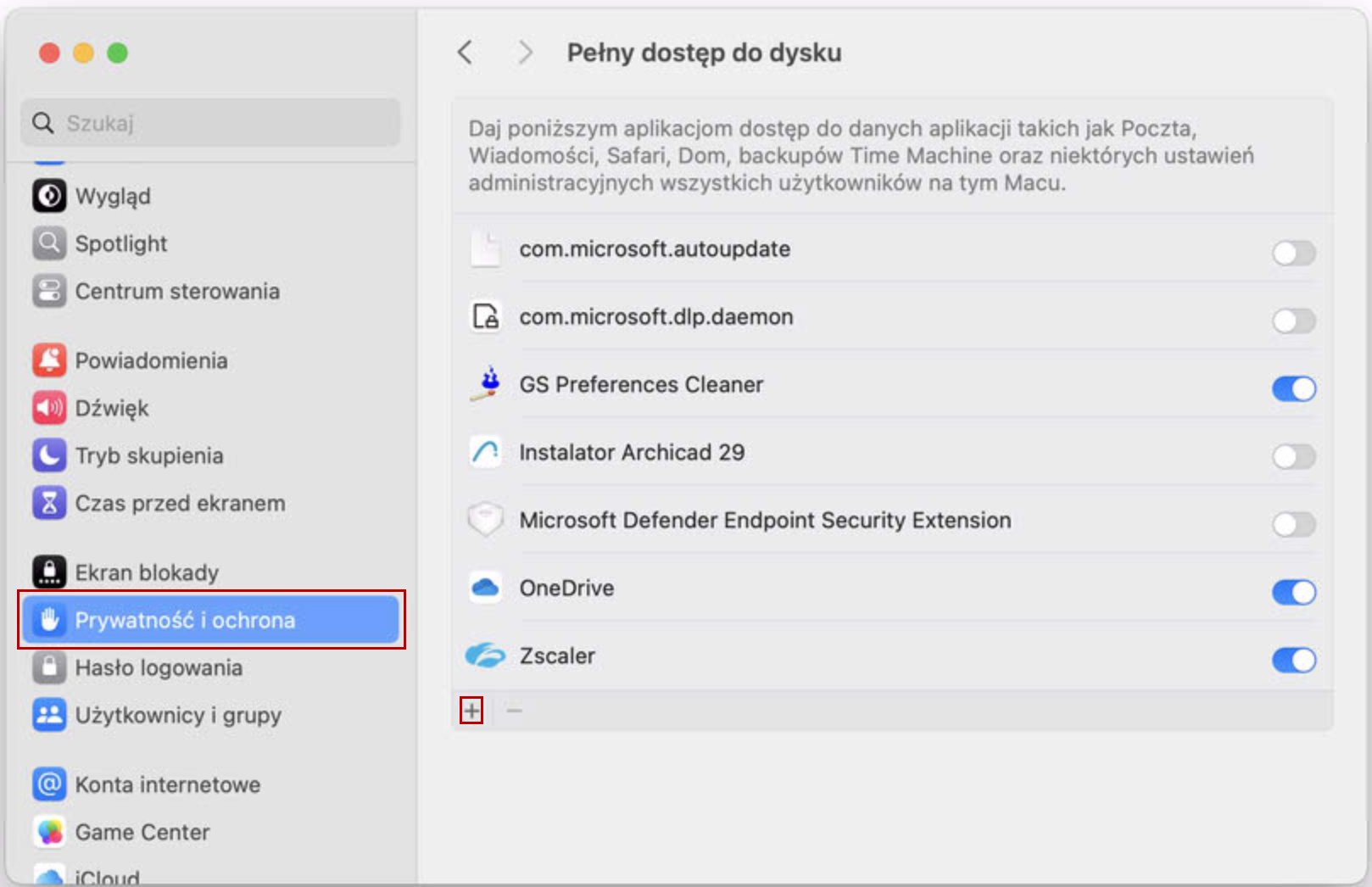This screenshot has width=1372, height=887.
Task: Turn off Zscaler disk access
Action: (1293, 661)
